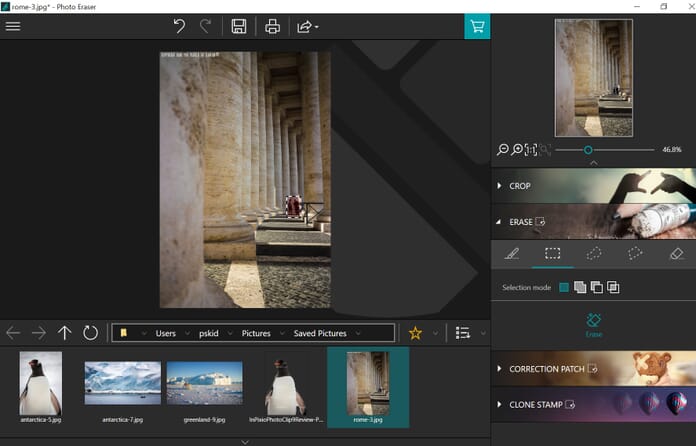Choose the add-to-selection mode
The width and height of the screenshot is (696, 446).
click(580, 288)
